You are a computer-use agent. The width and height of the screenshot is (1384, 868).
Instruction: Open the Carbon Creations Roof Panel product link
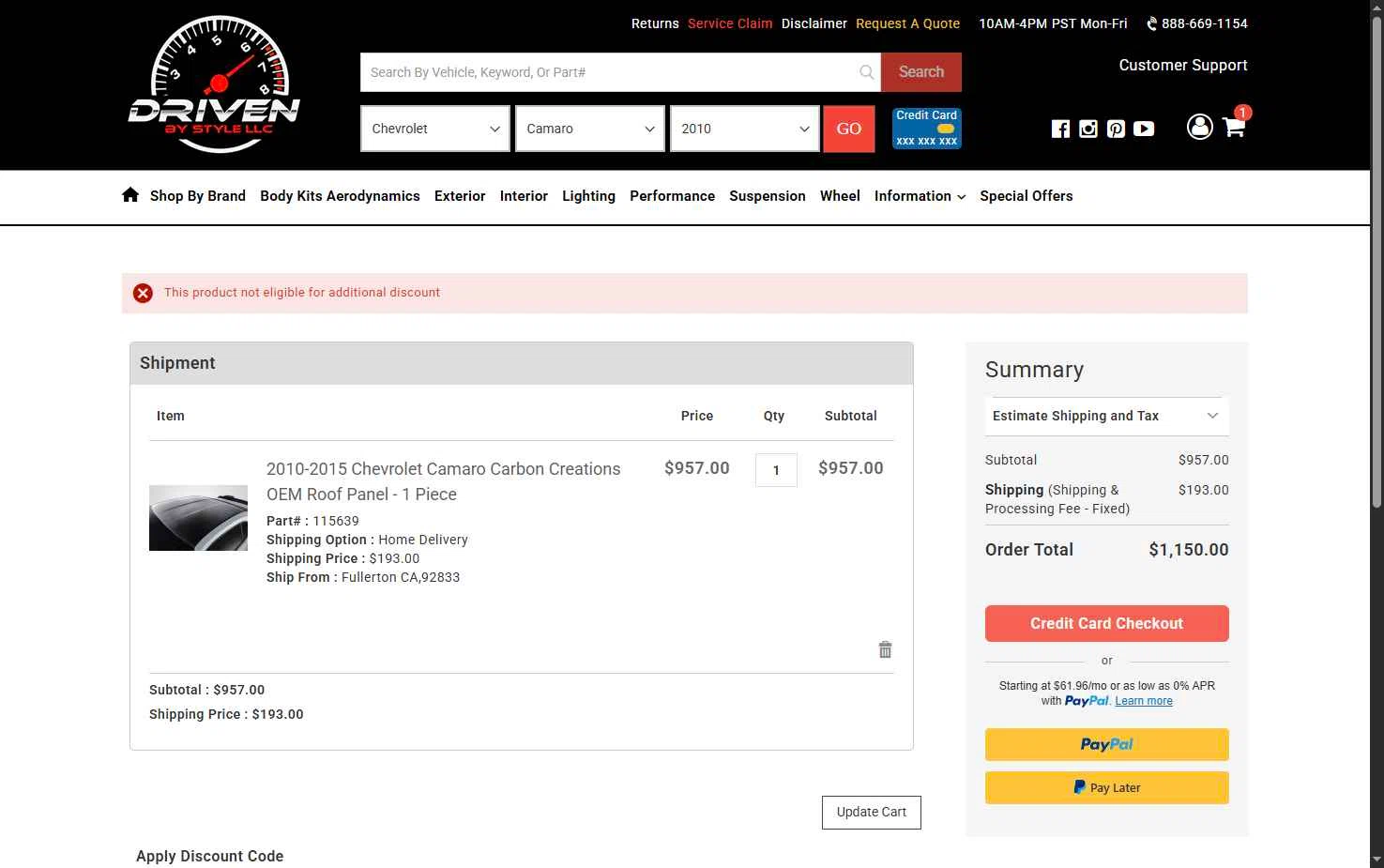(444, 481)
